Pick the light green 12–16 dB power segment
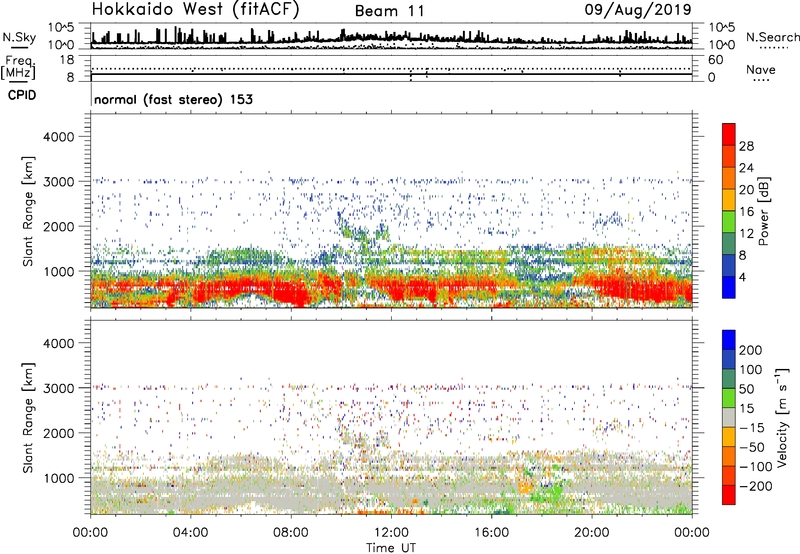 point(729,222)
